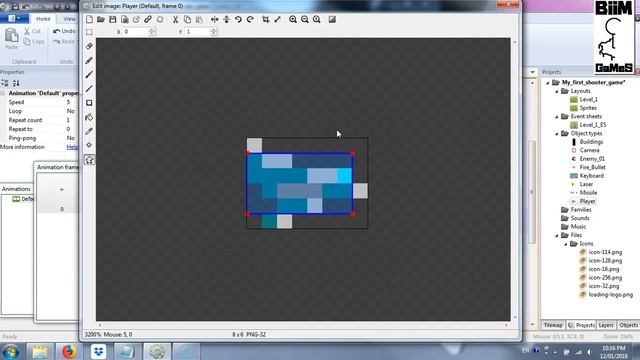Switch to the Objects tab

629,325
